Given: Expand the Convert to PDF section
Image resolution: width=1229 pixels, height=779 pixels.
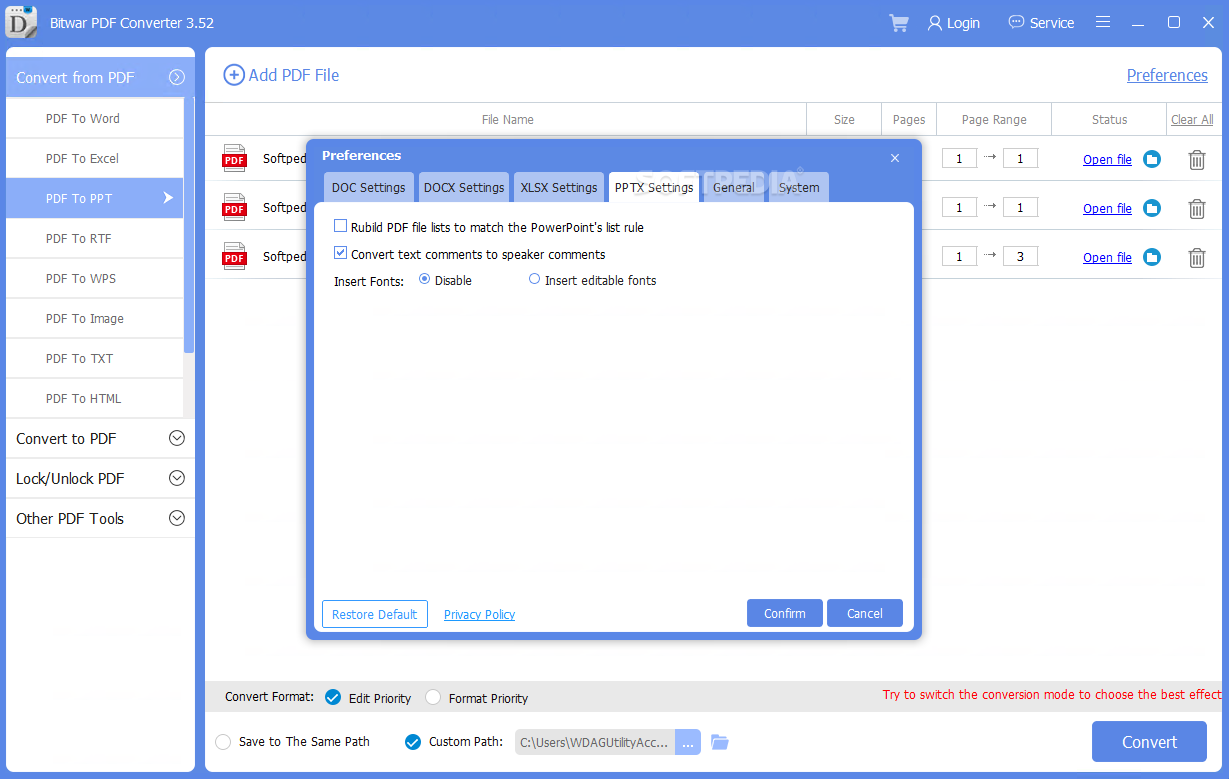Looking at the screenshot, I should pyautogui.click(x=177, y=438).
